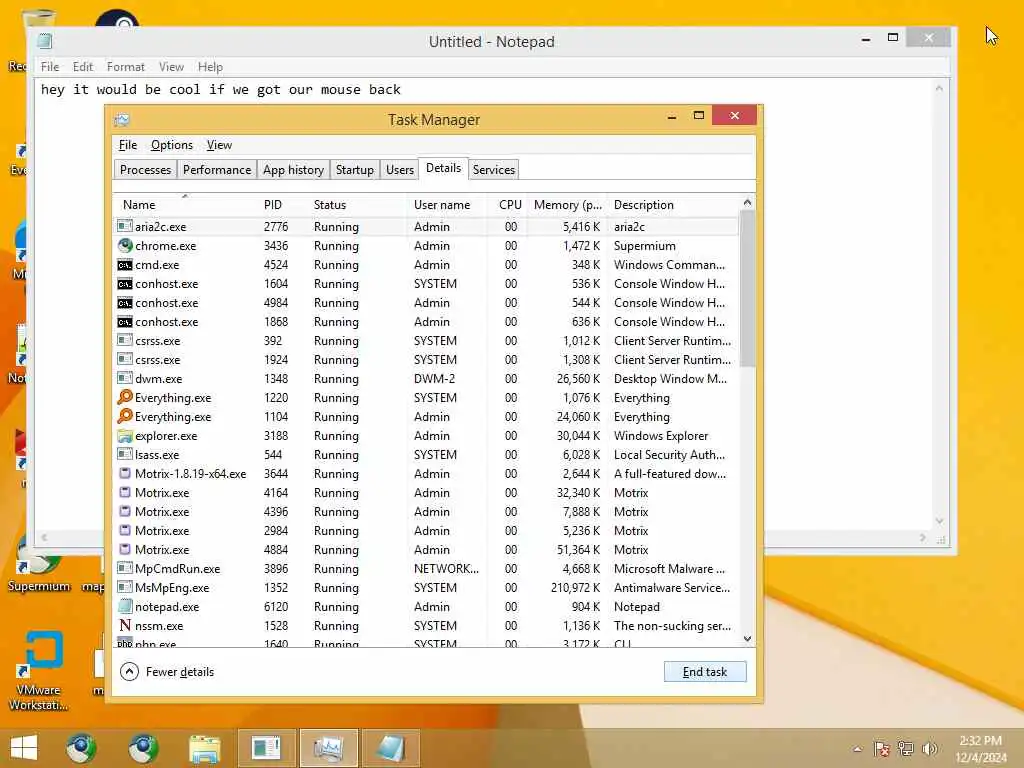
Task: Switch to Performance tab
Action: coord(217,170)
